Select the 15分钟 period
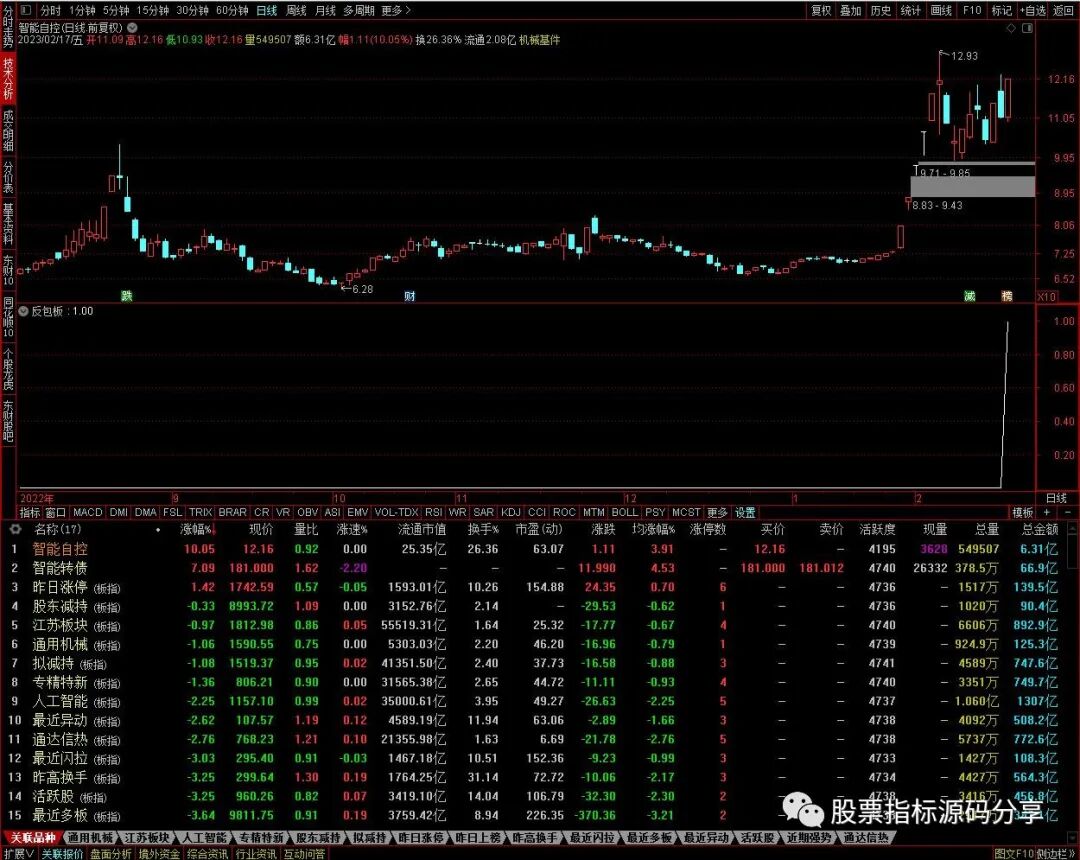Viewport: 1080px width, 860px height. [x=153, y=10]
